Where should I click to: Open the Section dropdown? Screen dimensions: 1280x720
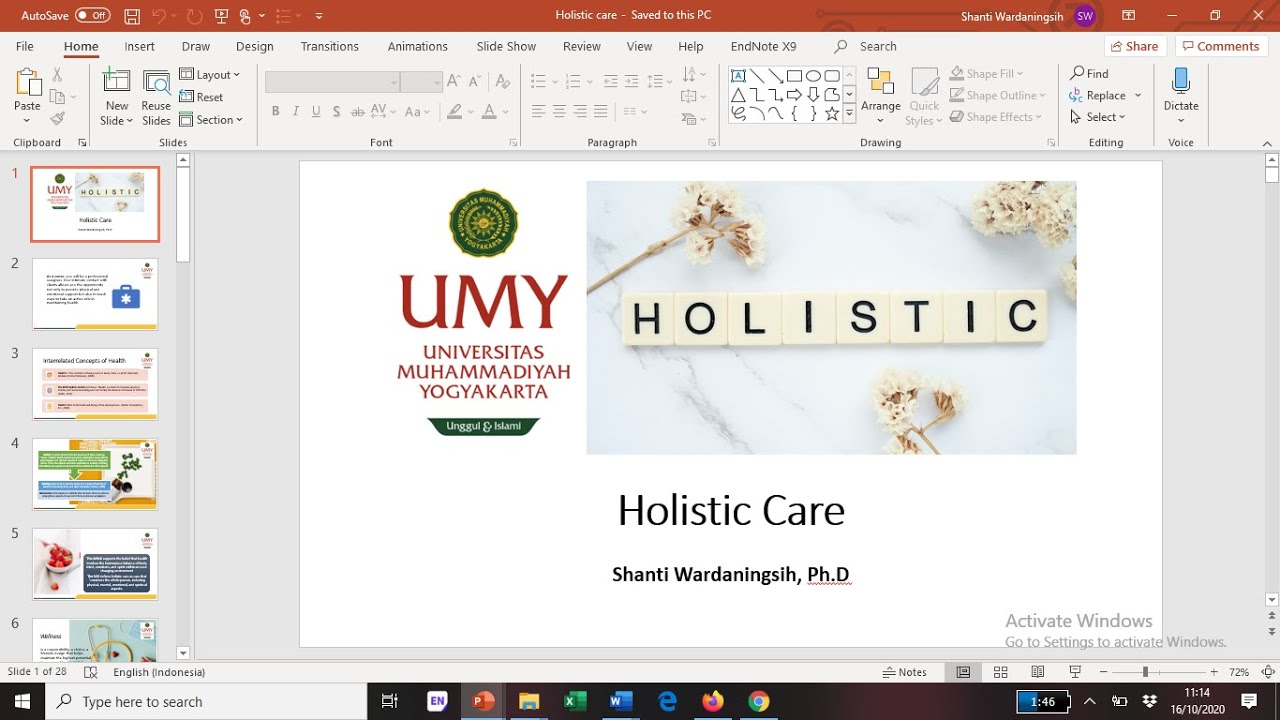coord(211,119)
